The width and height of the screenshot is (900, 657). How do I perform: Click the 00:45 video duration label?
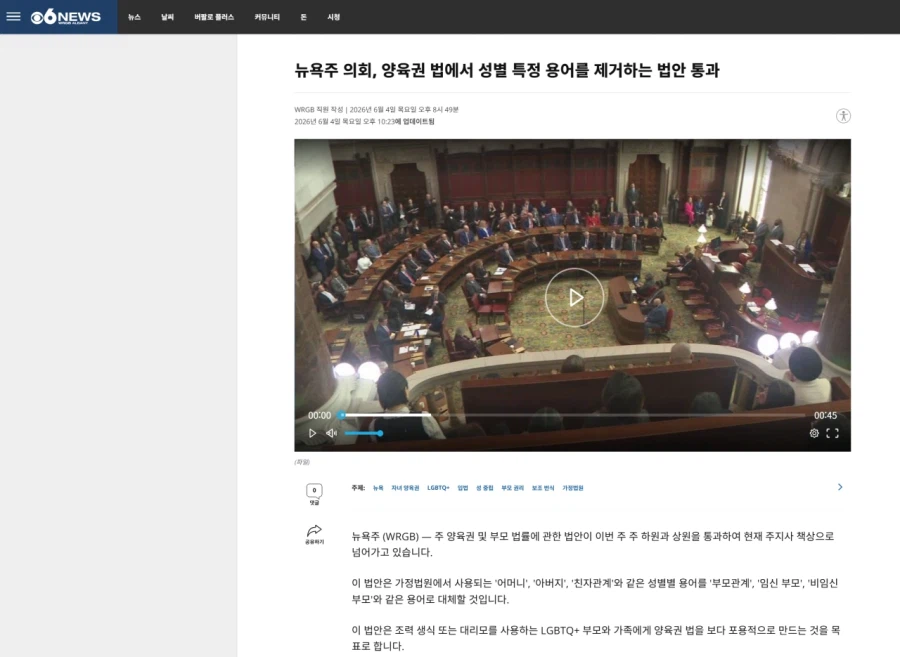coord(825,415)
